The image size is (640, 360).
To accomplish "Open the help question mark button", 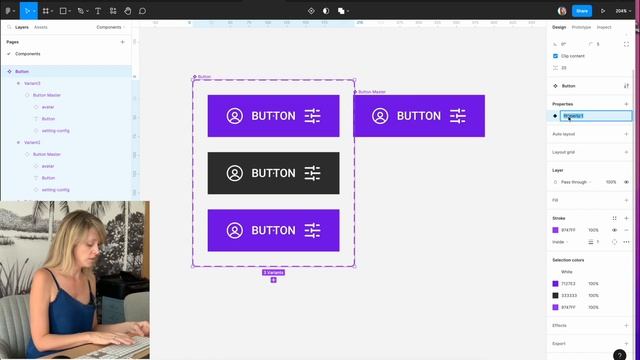I will tap(619, 355).
